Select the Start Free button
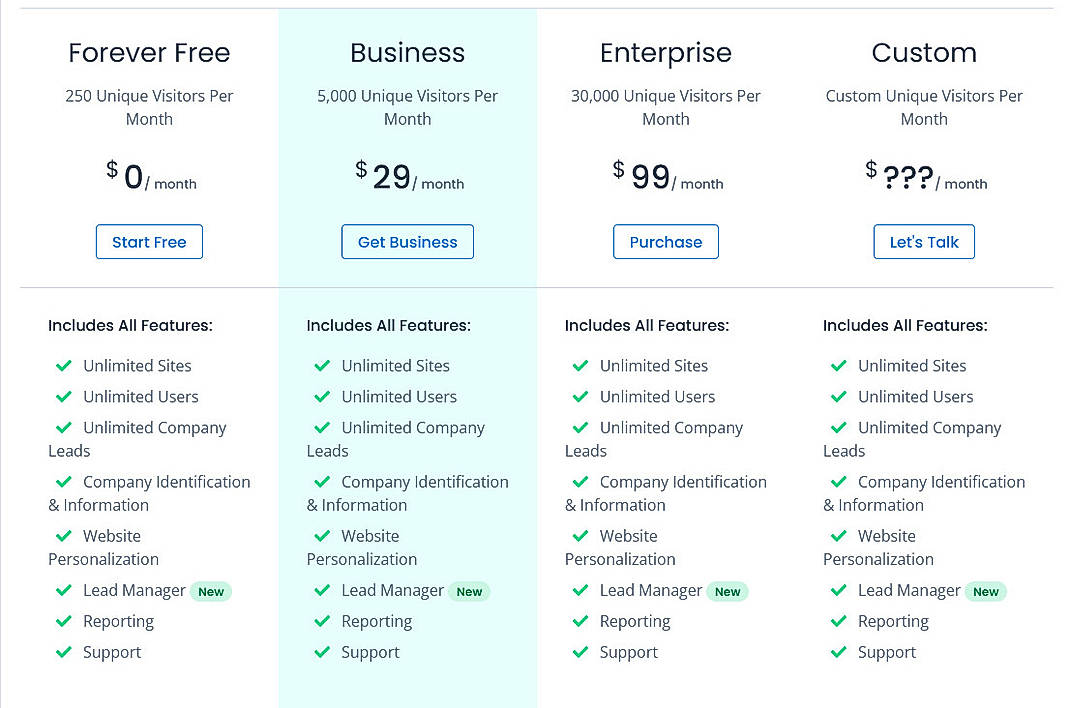This screenshot has width=1070, height=708. [x=149, y=241]
